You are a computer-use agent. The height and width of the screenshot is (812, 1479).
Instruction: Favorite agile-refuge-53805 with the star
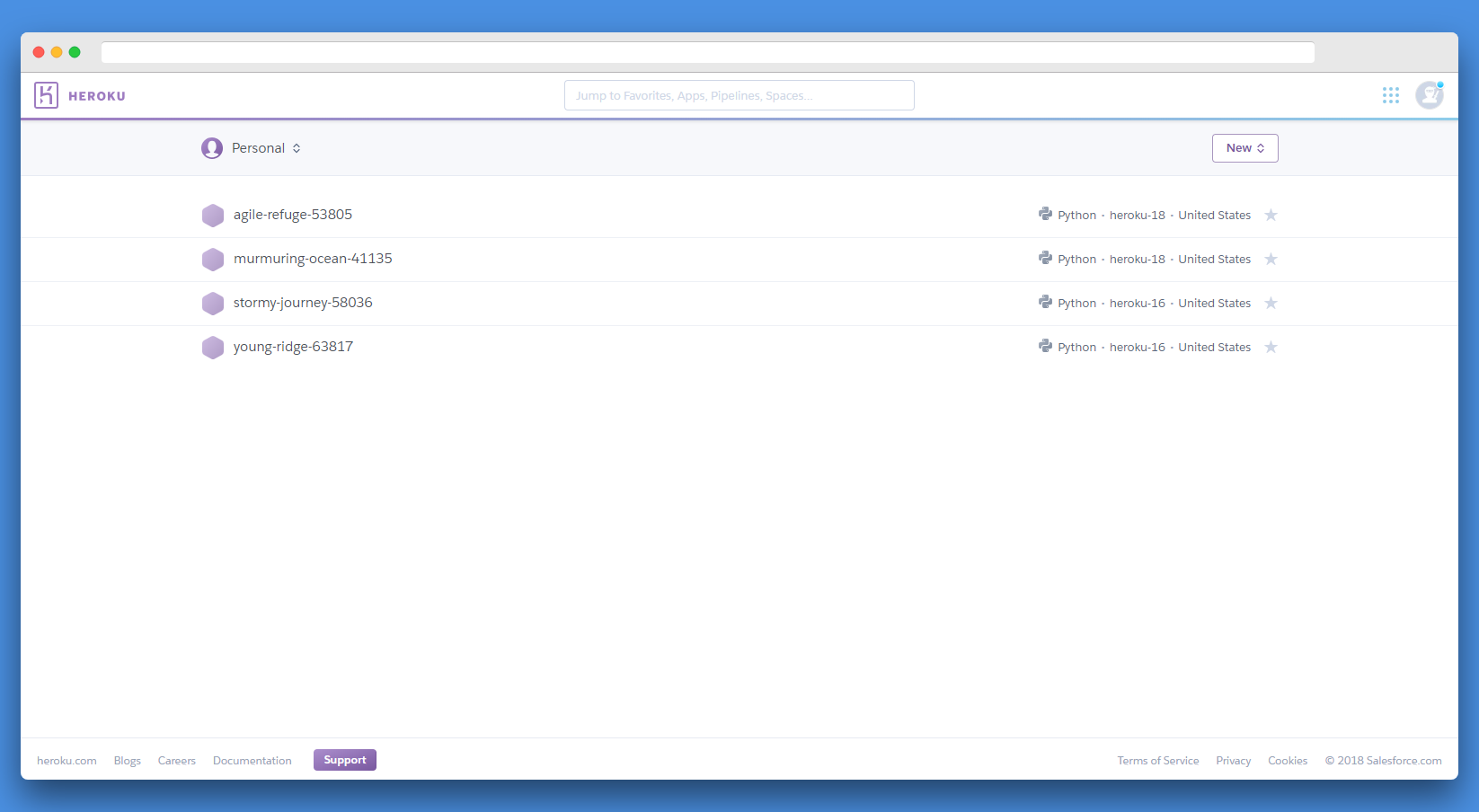pyautogui.click(x=1271, y=216)
